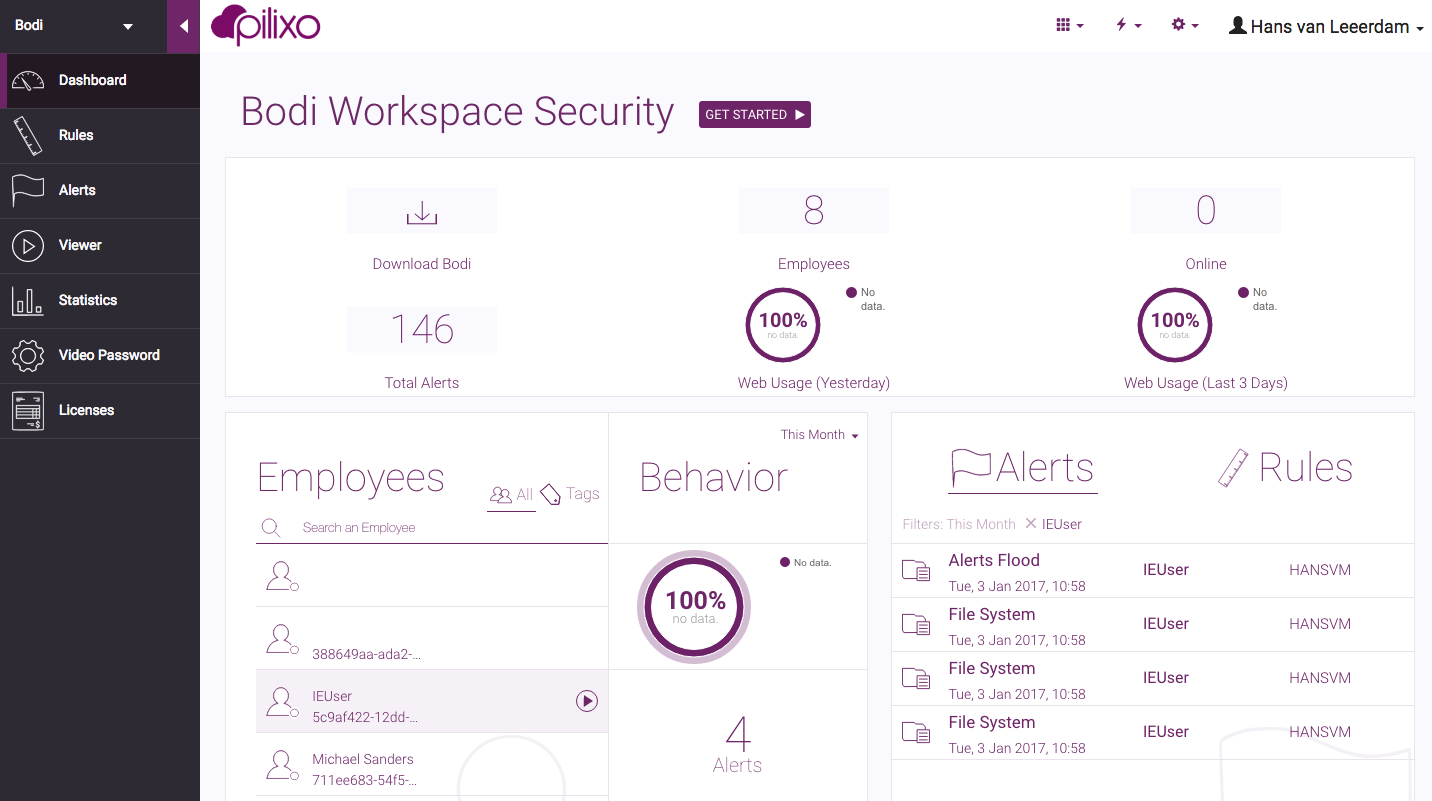
Task: Click the folder icon of first File System alert
Action: pyautogui.click(x=916, y=625)
